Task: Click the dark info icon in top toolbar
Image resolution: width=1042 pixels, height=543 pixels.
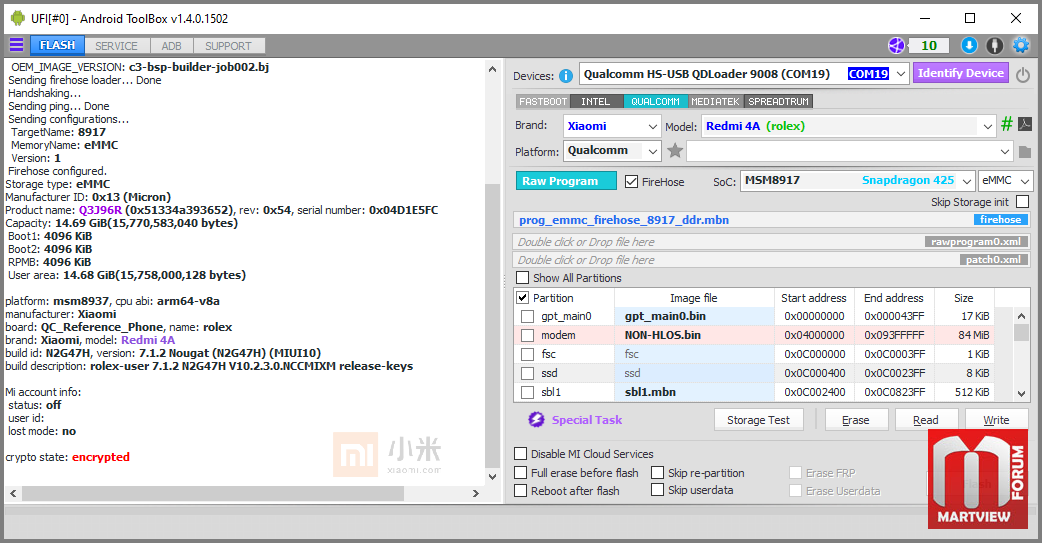Action: pos(994,45)
